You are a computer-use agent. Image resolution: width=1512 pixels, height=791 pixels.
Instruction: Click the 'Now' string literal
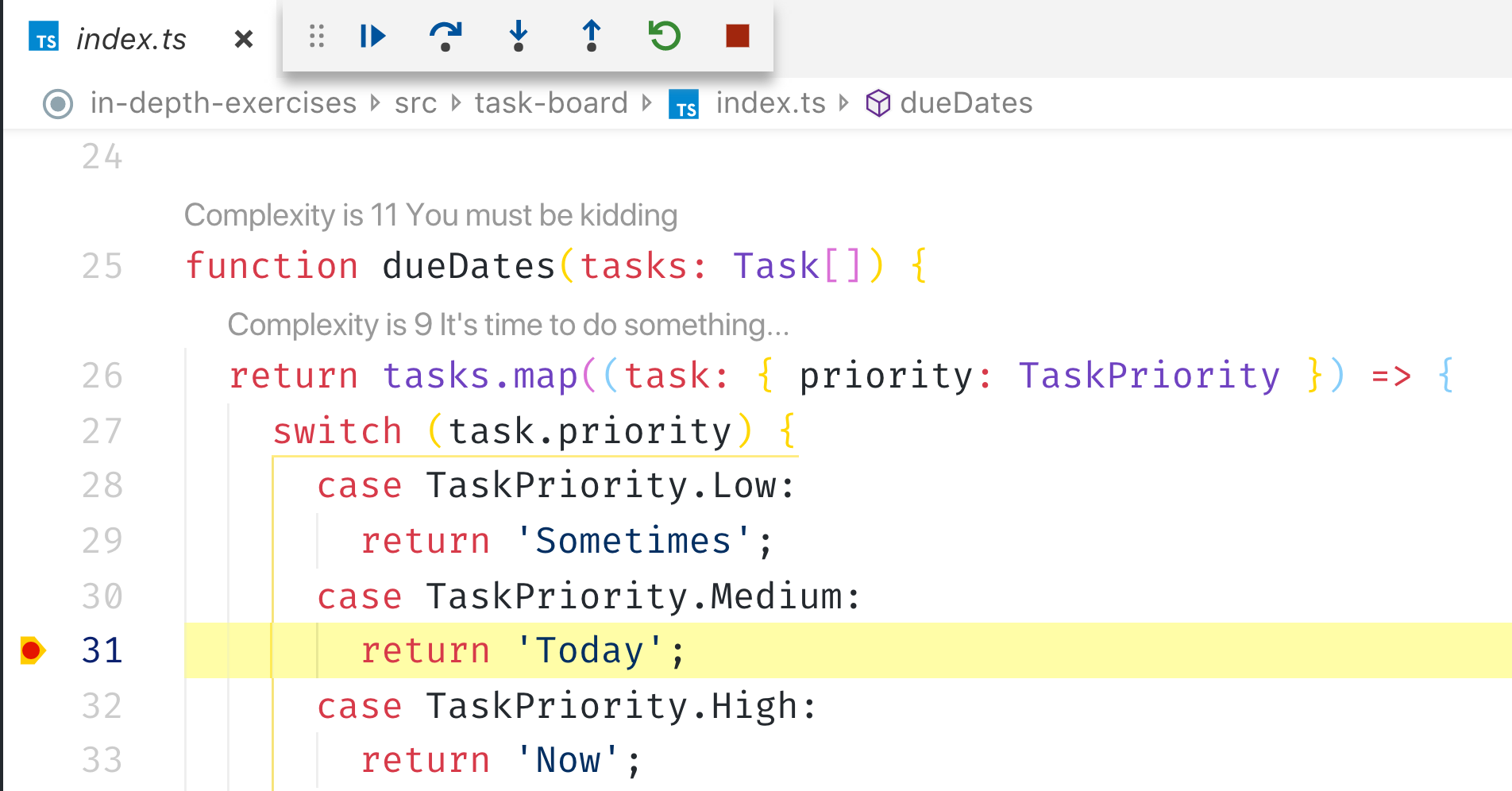coord(567,760)
